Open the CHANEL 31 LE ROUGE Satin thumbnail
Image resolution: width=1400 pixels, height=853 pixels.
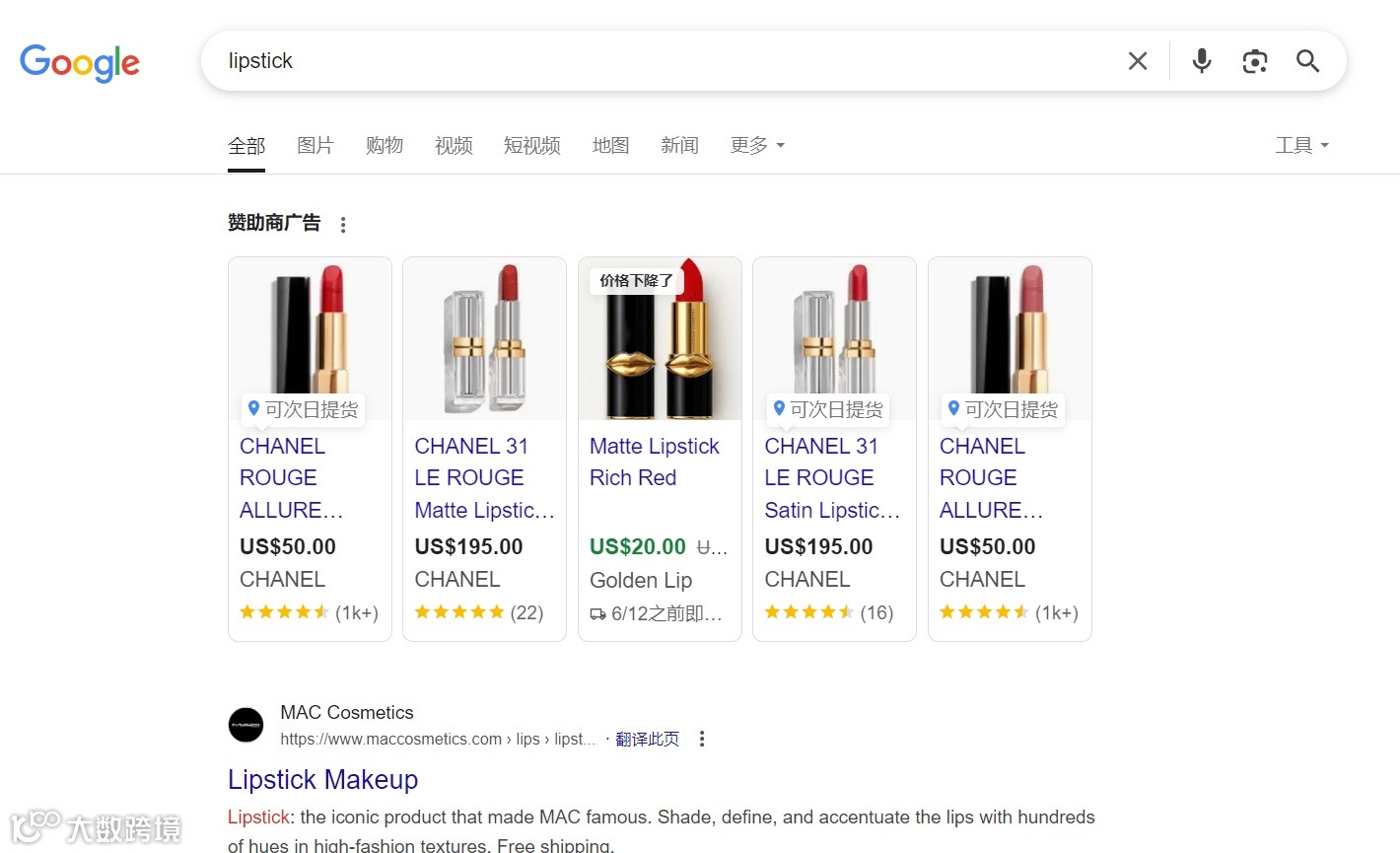click(834, 339)
